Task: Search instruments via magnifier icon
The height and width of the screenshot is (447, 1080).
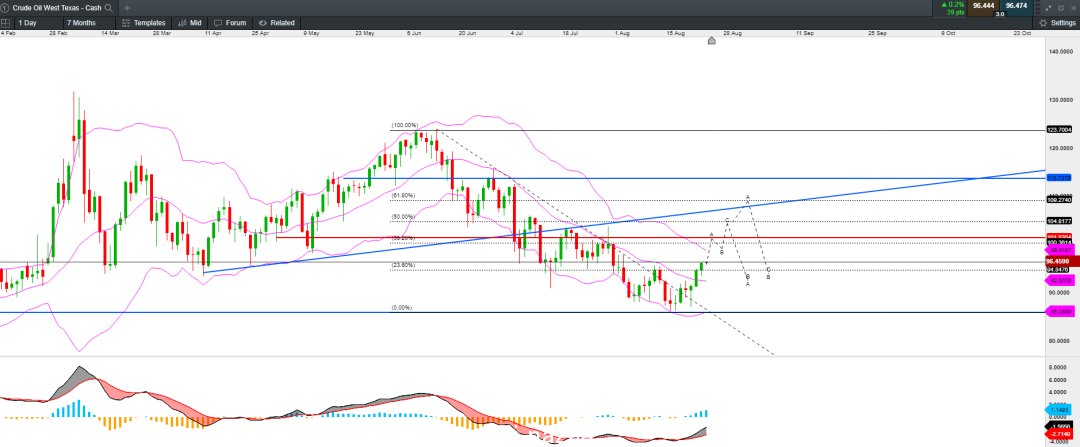Action: (109, 8)
